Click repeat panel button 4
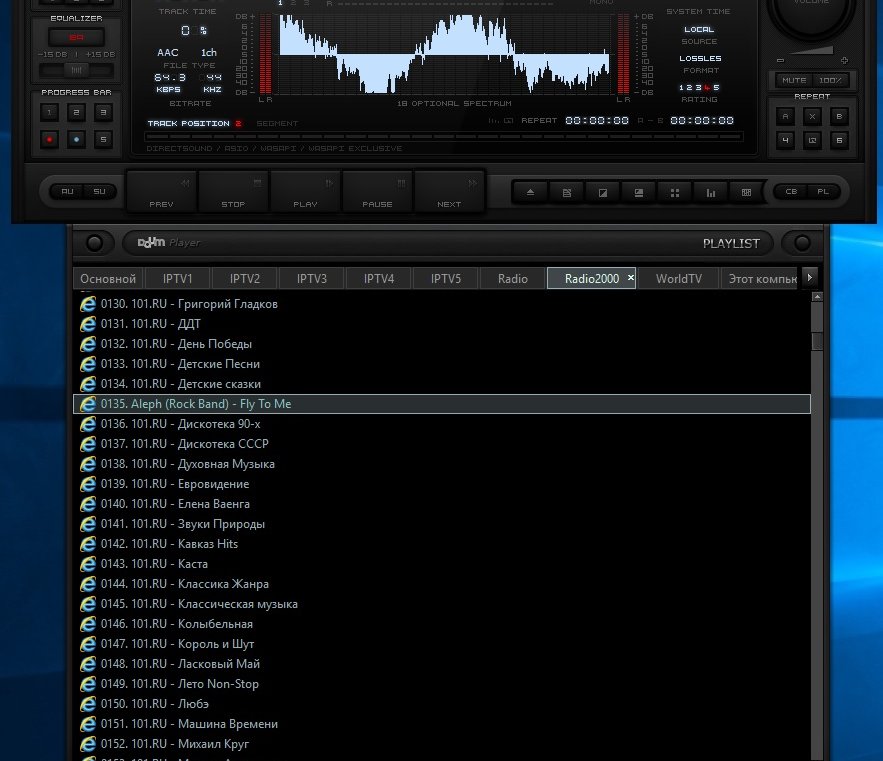883x761 pixels. (786, 140)
